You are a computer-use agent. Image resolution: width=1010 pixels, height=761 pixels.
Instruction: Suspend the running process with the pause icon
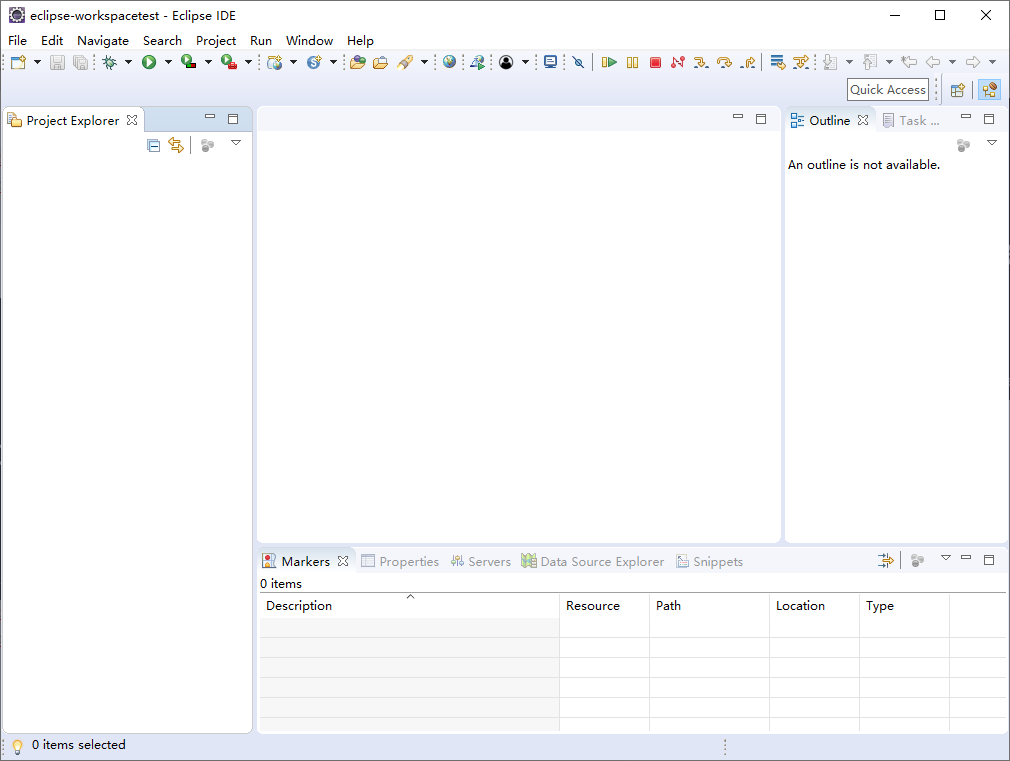(x=632, y=61)
